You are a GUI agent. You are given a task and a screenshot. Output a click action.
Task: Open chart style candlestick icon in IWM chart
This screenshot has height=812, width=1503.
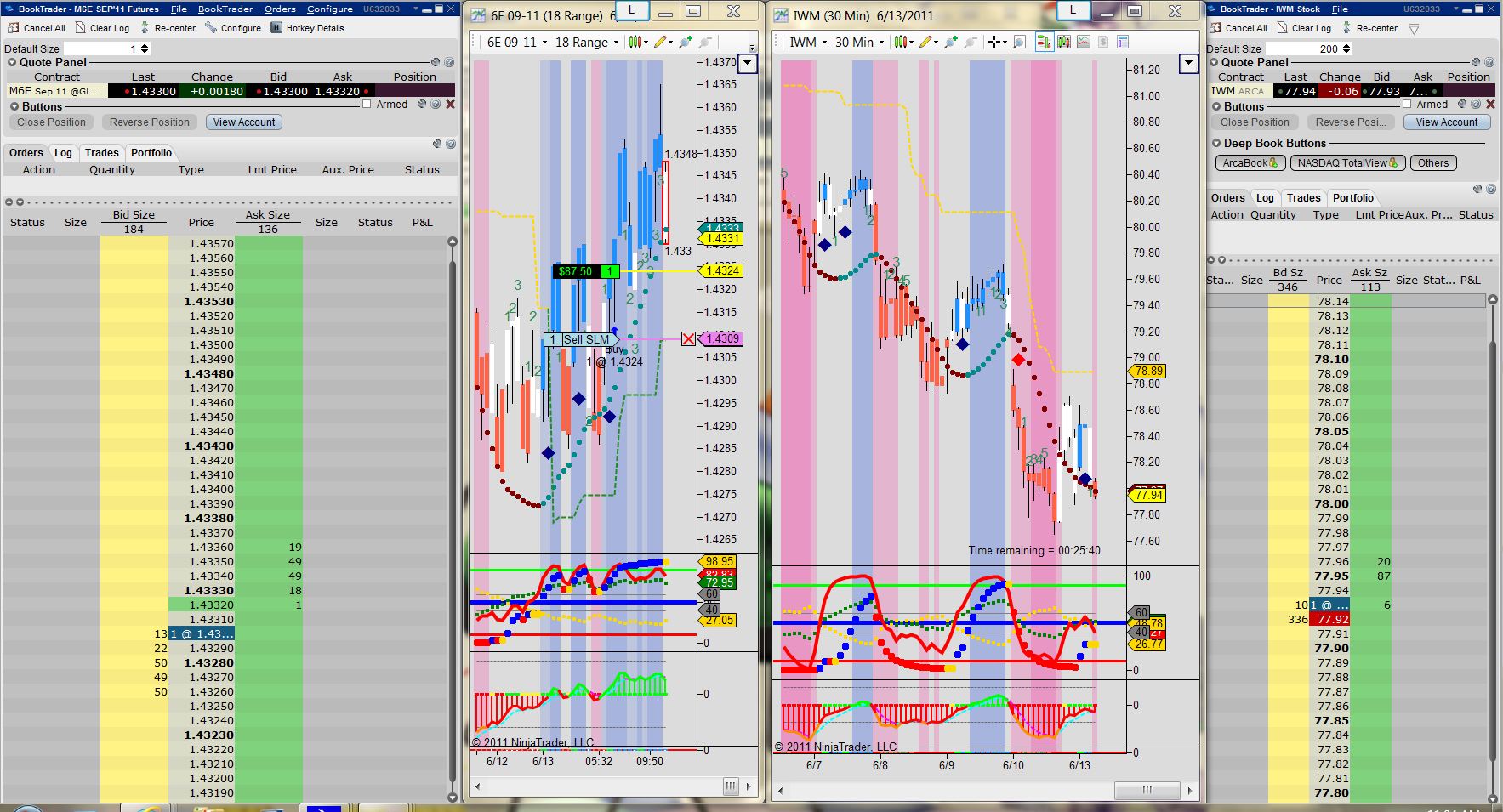point(902,43)
